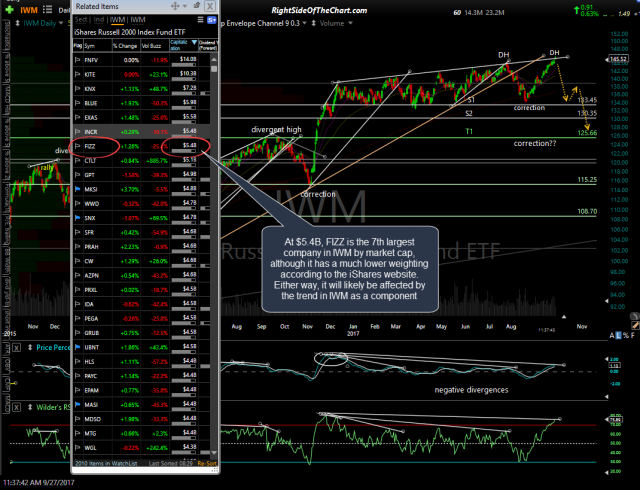Image resolution: width=640 pixels, height=490 pixels.
Task: Click the move-arrows icon in Related Items header
Action: (x=175, y=6)
